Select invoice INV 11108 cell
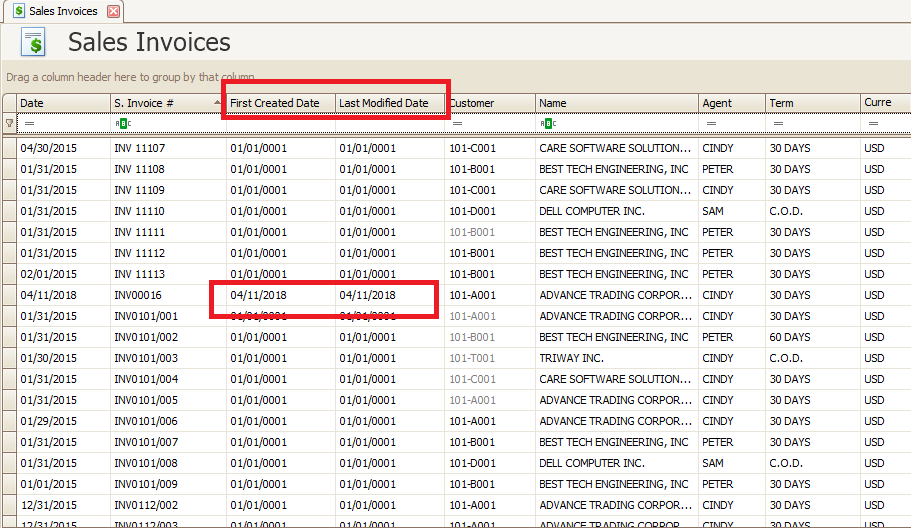 click(x=168, y=169)
